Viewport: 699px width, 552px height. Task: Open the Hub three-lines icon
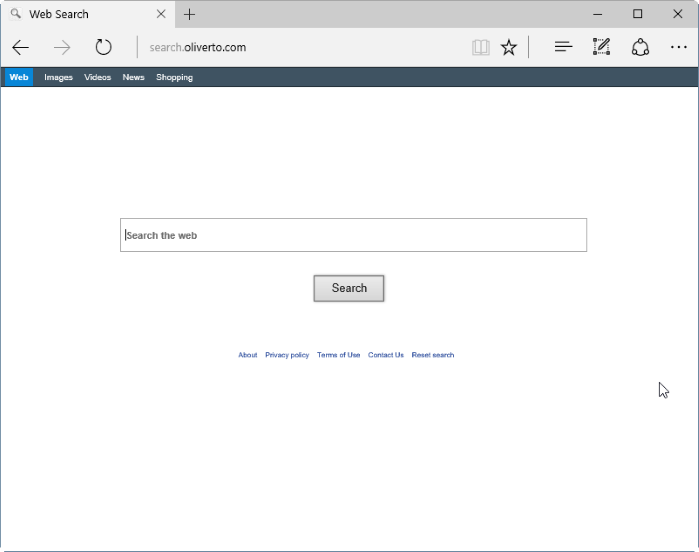(x=563, y=46)
